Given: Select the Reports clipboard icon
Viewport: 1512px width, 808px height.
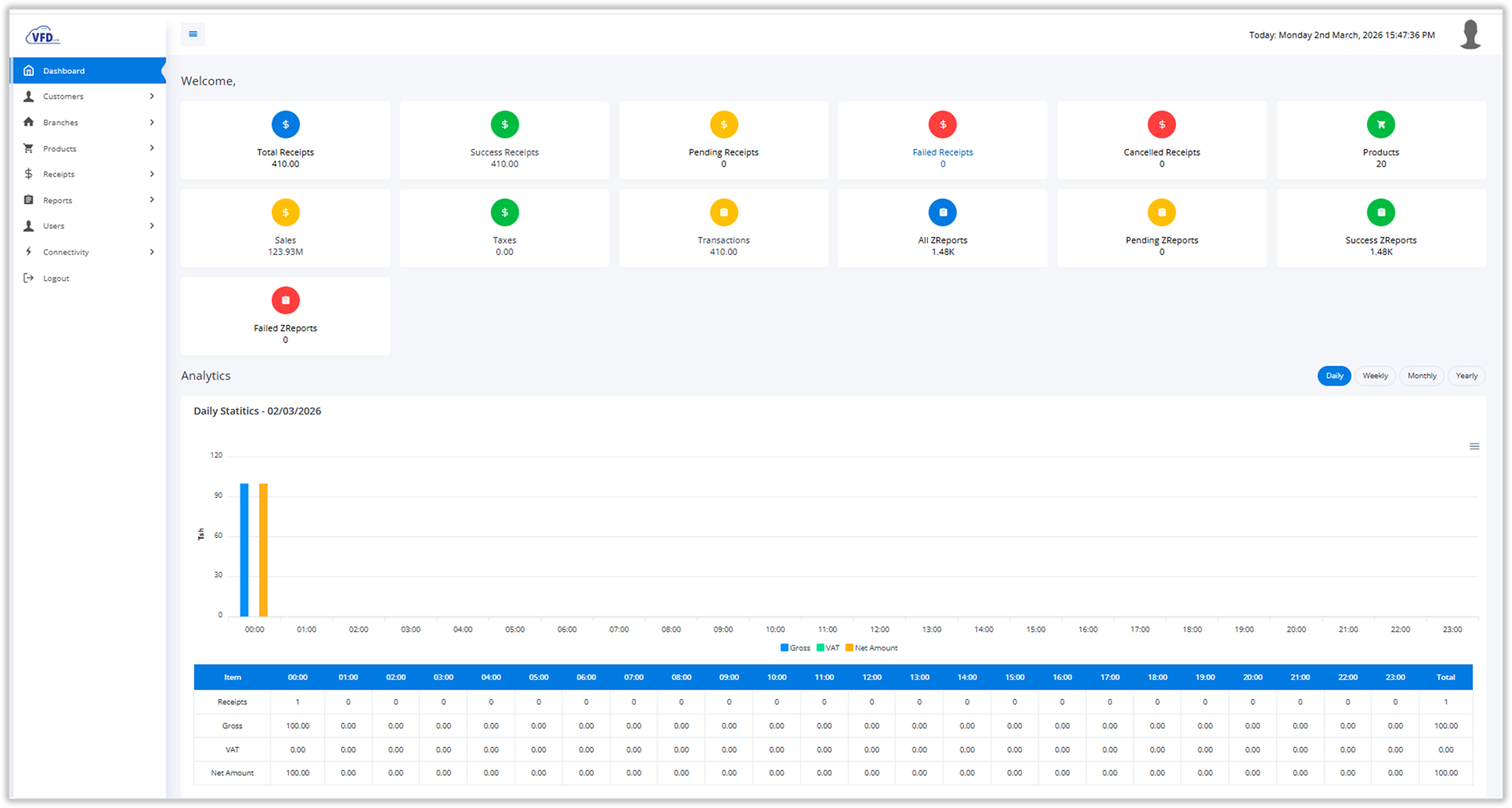Looking at the screenshot, I should pos(28,200).
